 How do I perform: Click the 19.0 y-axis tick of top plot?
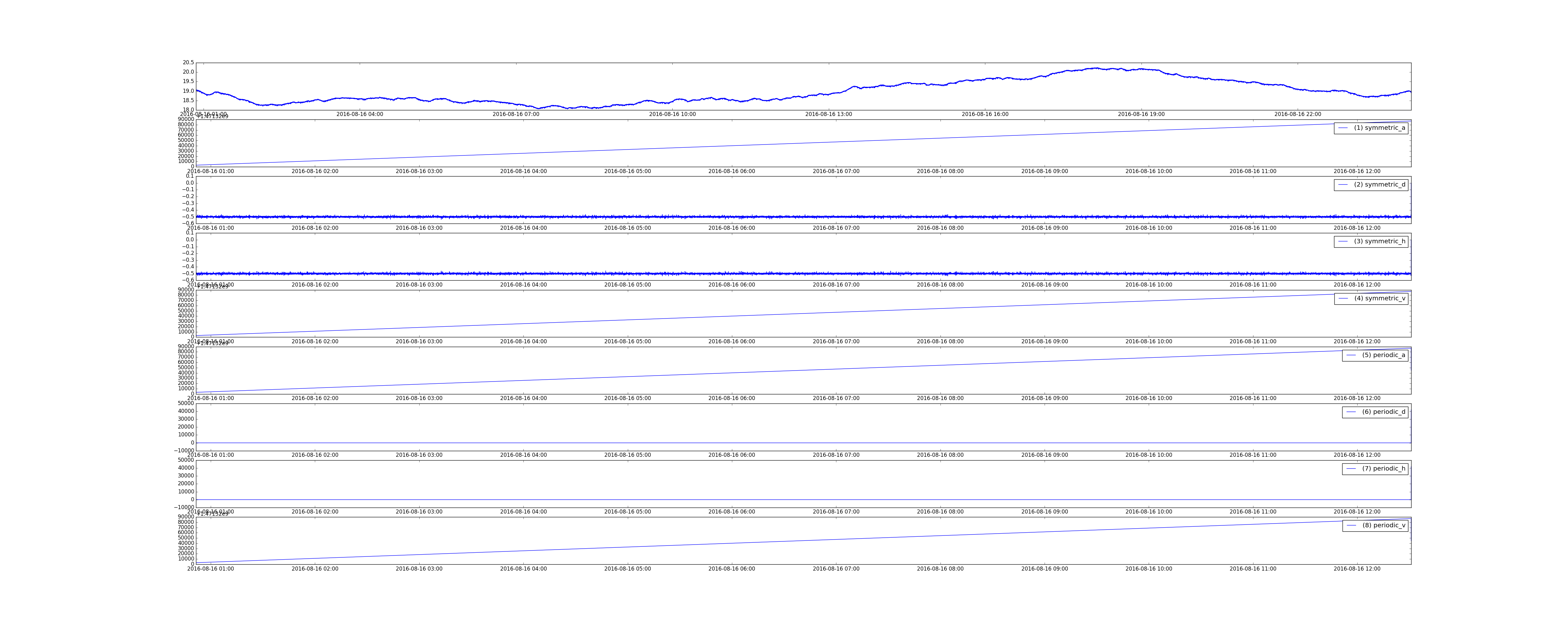click(188, 91)
